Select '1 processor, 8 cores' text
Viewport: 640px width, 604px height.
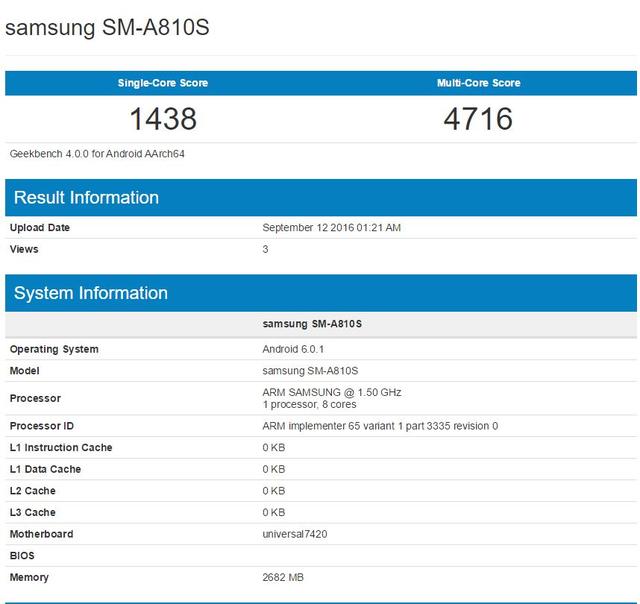pos(309,404)
